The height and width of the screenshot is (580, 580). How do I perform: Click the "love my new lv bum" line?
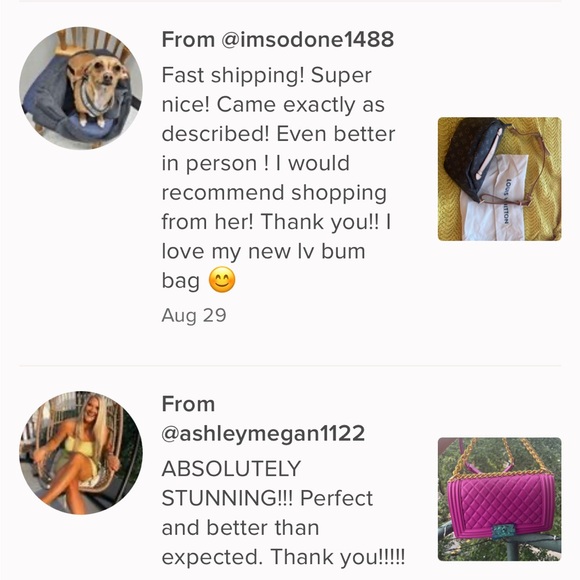tap(263, 252)
